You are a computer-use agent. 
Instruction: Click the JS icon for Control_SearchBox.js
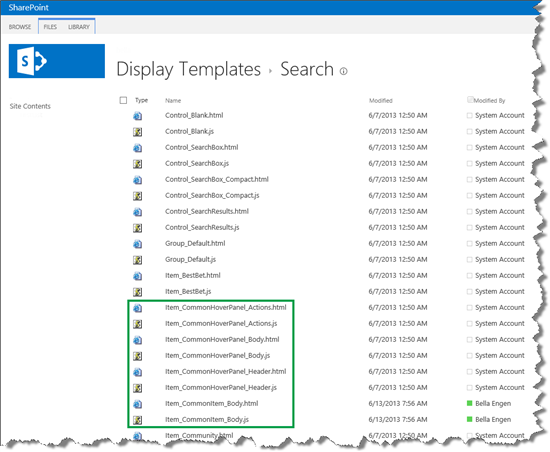tap(138, 164)
